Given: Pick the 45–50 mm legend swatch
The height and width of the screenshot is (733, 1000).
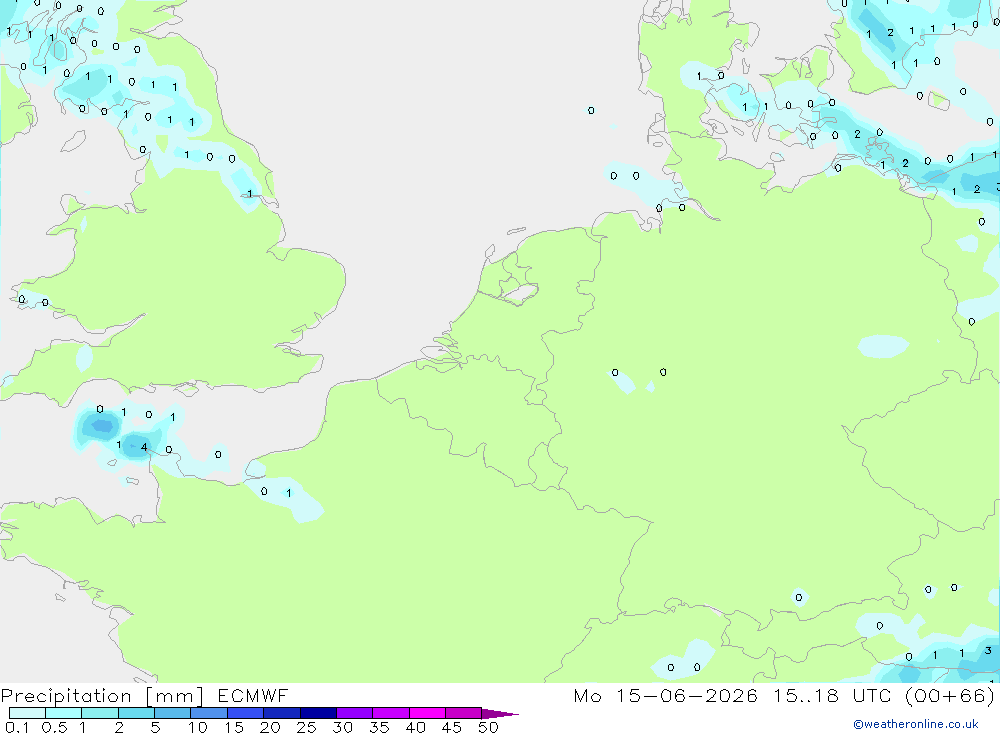Looking at the screenshot, I should pyautogui.click(x=464, y=713).
